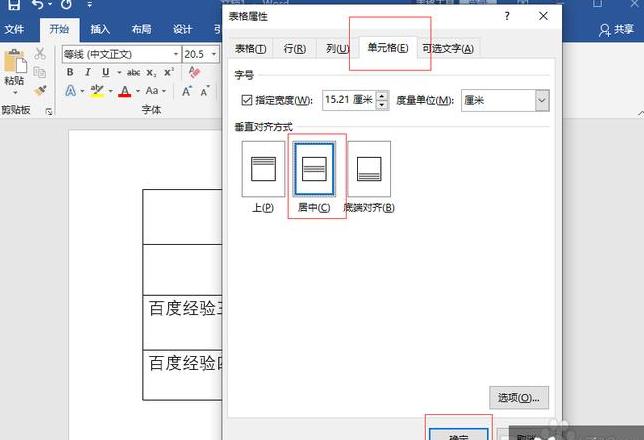This screenshot has height=440, width=644.
Task: Close the table properties dialog
Action: tap(543, 16)
